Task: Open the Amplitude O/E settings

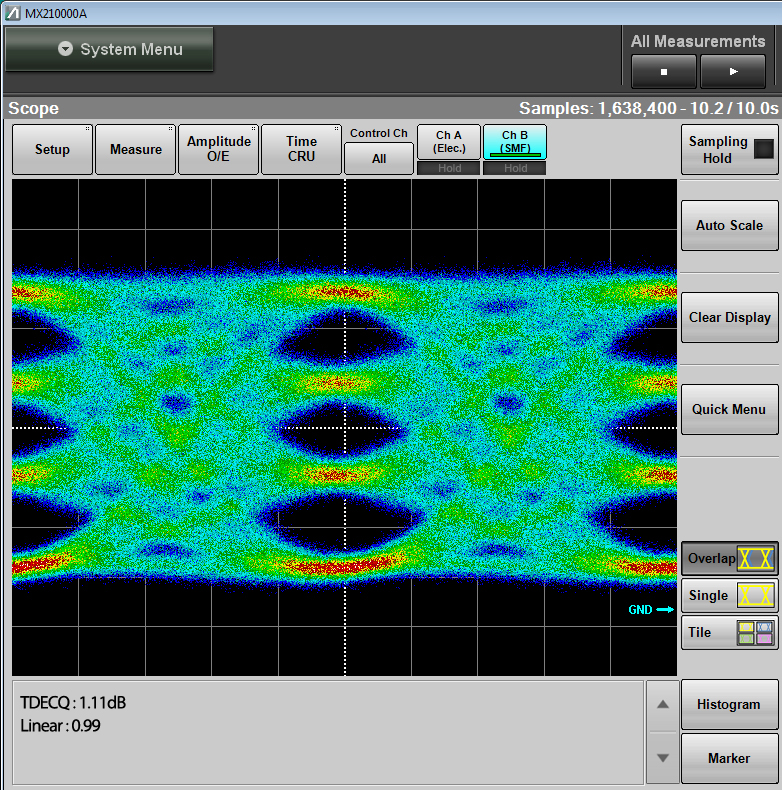Action: click(219, 150)
